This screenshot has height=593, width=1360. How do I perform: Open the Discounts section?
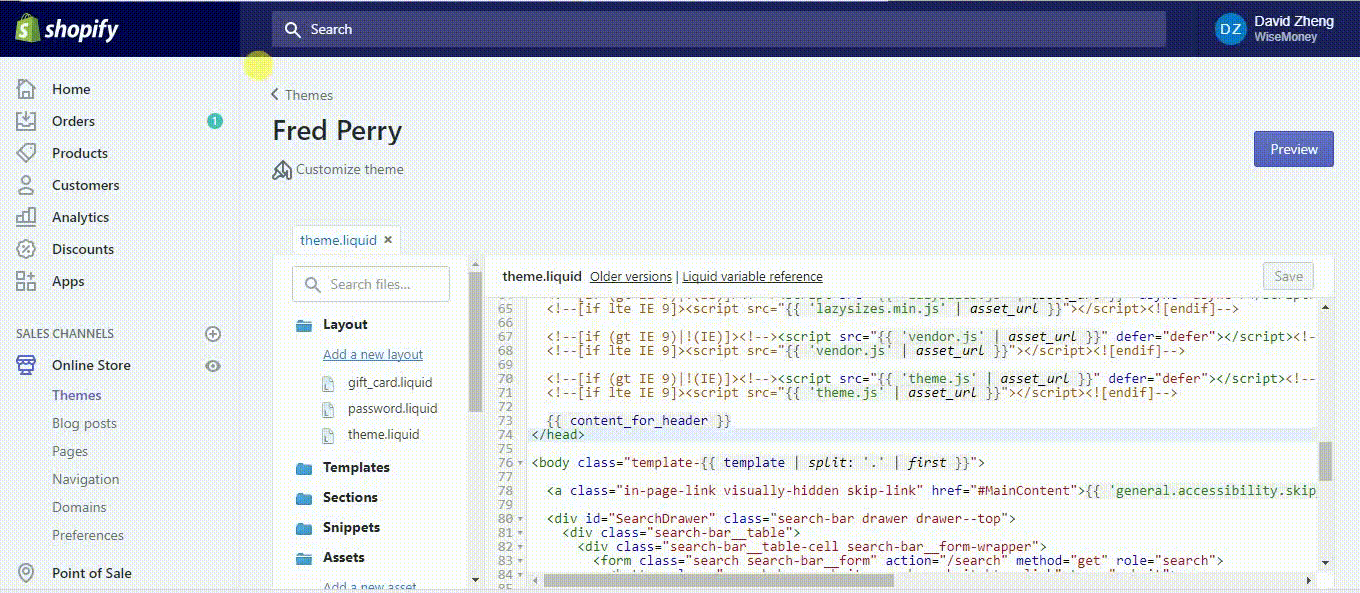(83, 249)
